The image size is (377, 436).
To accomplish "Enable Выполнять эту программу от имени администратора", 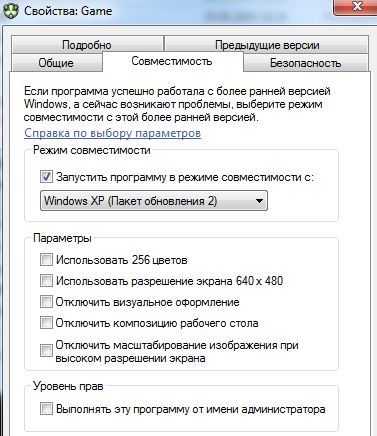I will tap(46, 409).
